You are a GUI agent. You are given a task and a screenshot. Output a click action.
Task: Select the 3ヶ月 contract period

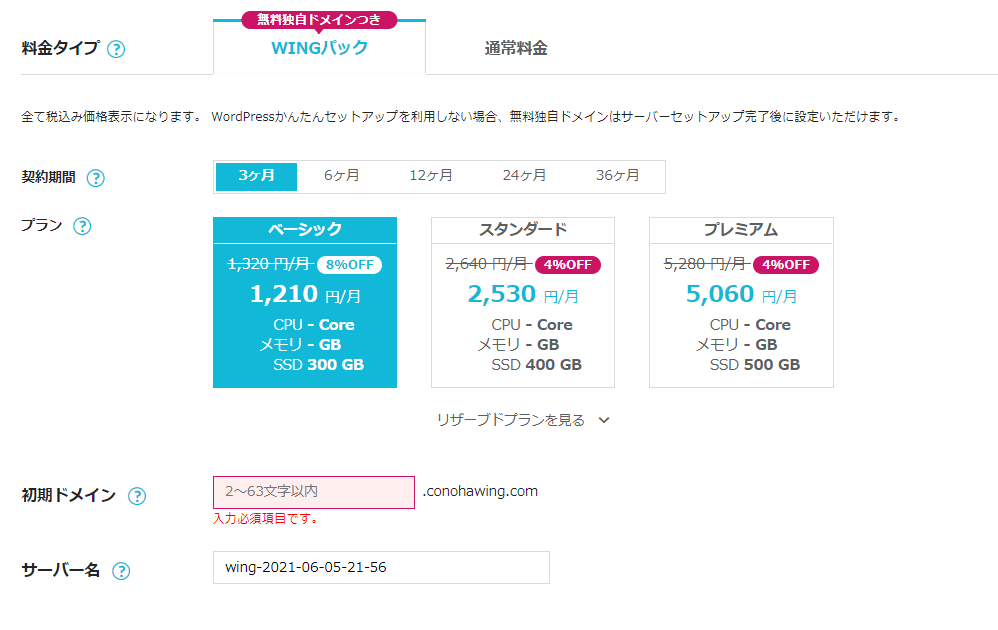pos(257,176)
